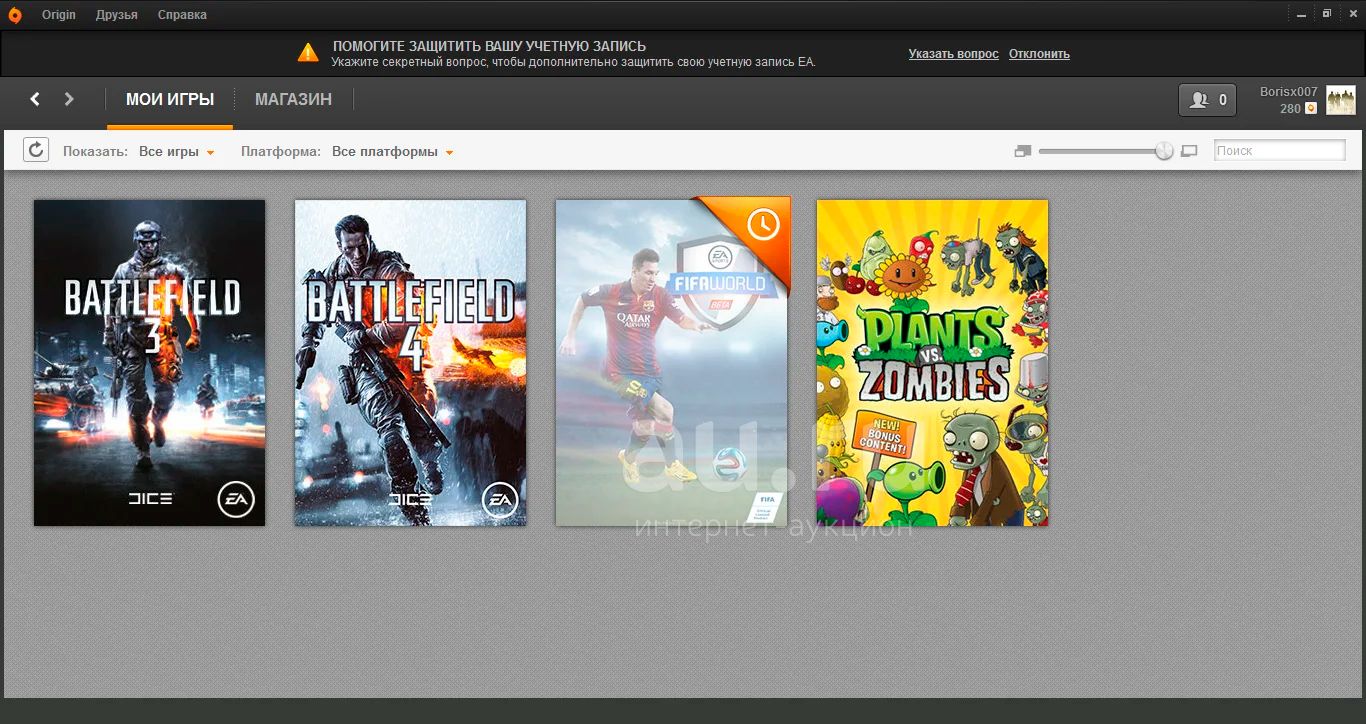Select the Battlefield 4 game tile
The height and width of the screenshot is (724, 1366).
(411, 363)
